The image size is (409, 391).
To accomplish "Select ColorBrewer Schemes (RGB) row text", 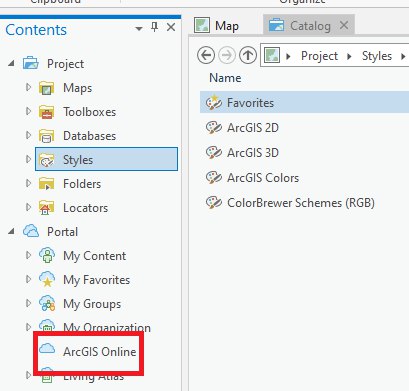I will [301, 203].
